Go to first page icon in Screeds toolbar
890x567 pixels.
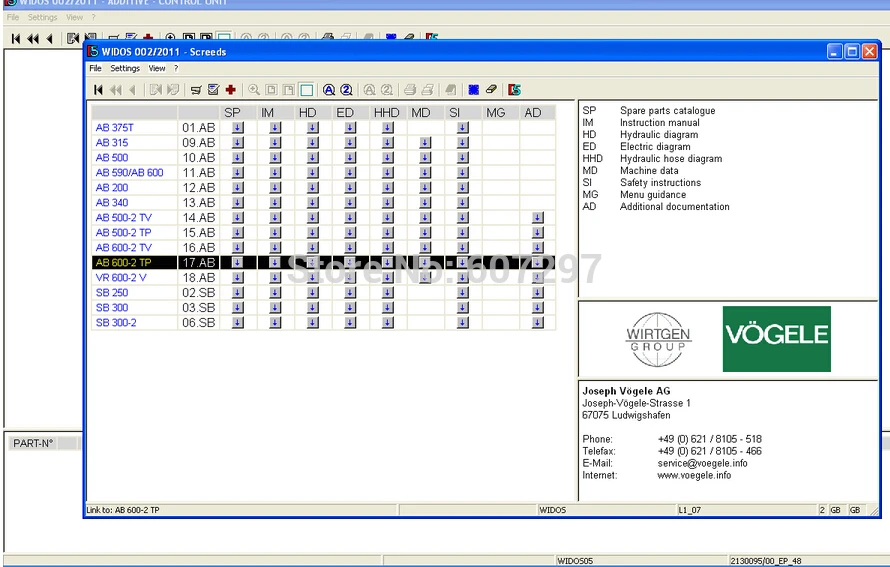[x=98, y=90]
